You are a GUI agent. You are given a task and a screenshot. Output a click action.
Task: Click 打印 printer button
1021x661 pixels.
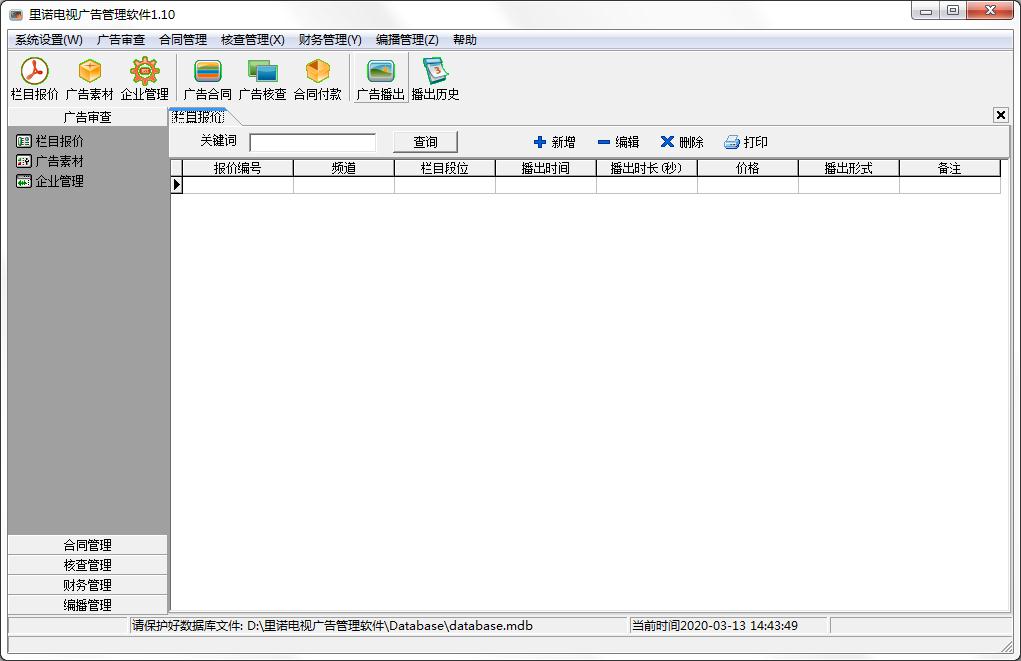tap(746, 142)
